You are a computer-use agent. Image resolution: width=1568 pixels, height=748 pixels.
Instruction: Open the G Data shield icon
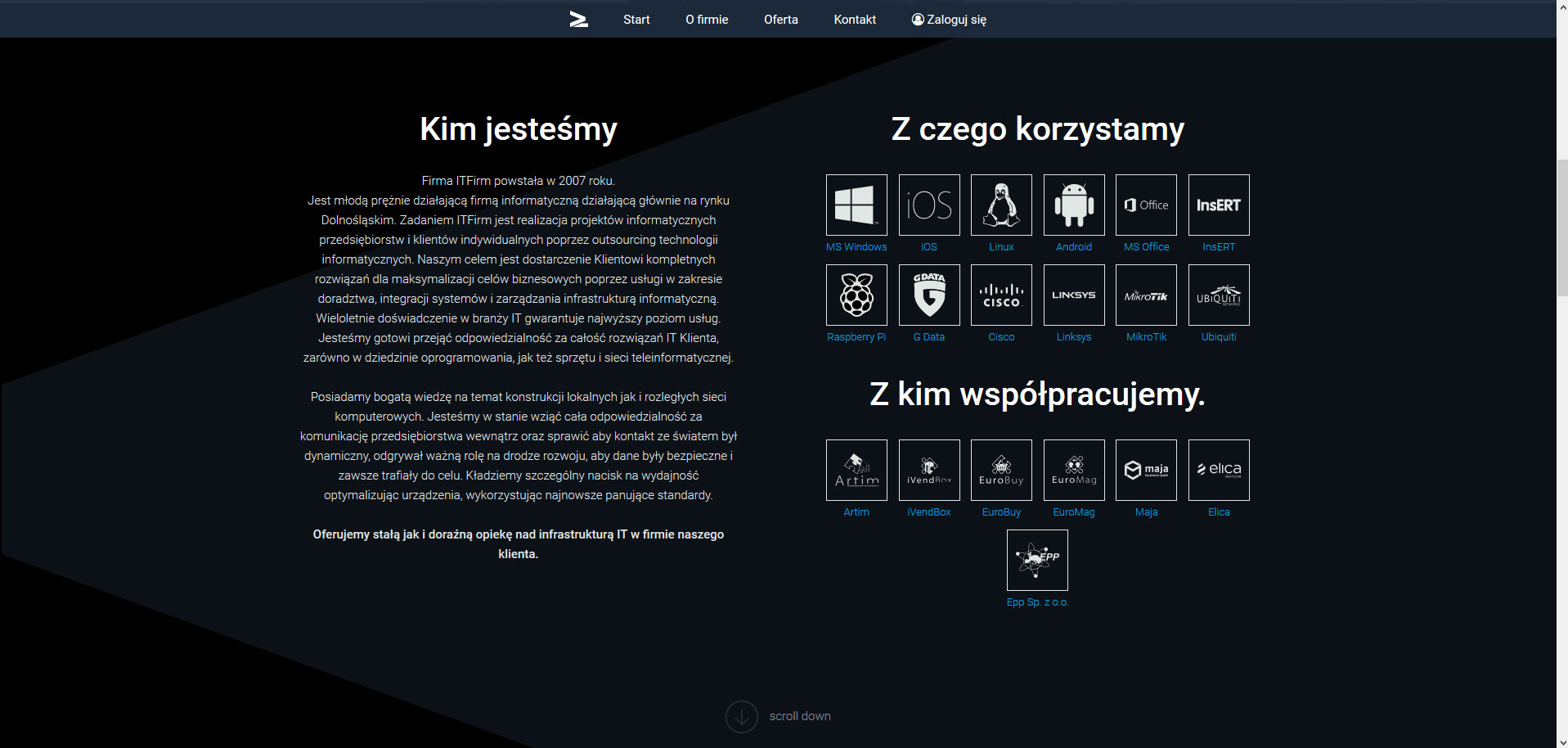(929, 295)
